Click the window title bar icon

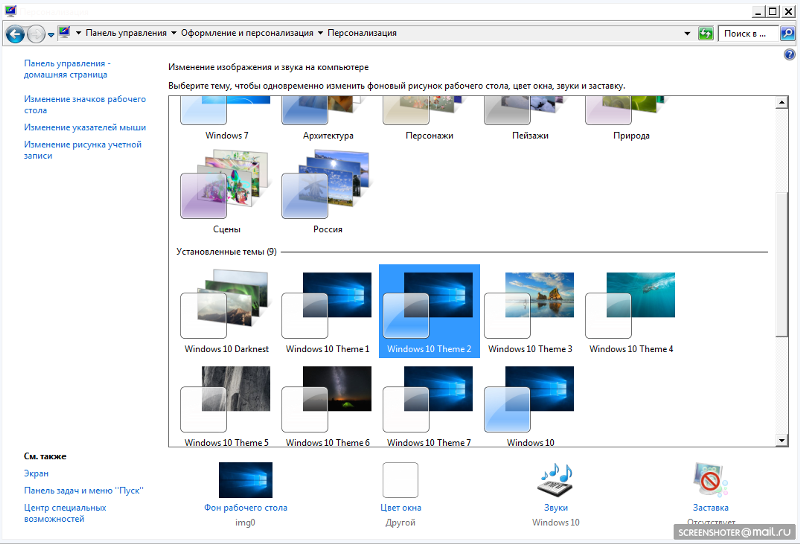11,11
